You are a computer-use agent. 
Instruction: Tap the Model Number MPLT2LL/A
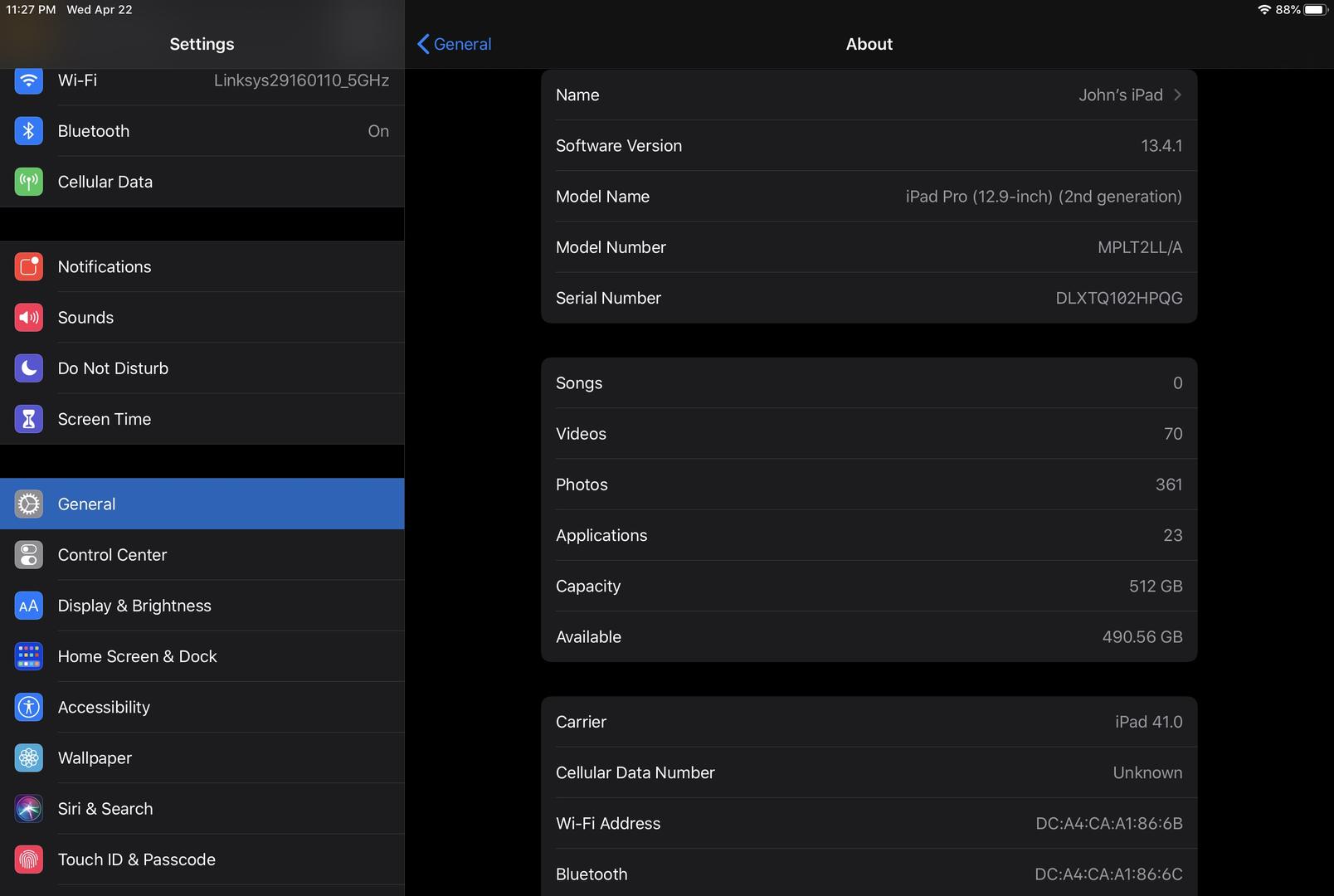(x=1140, y=247)
